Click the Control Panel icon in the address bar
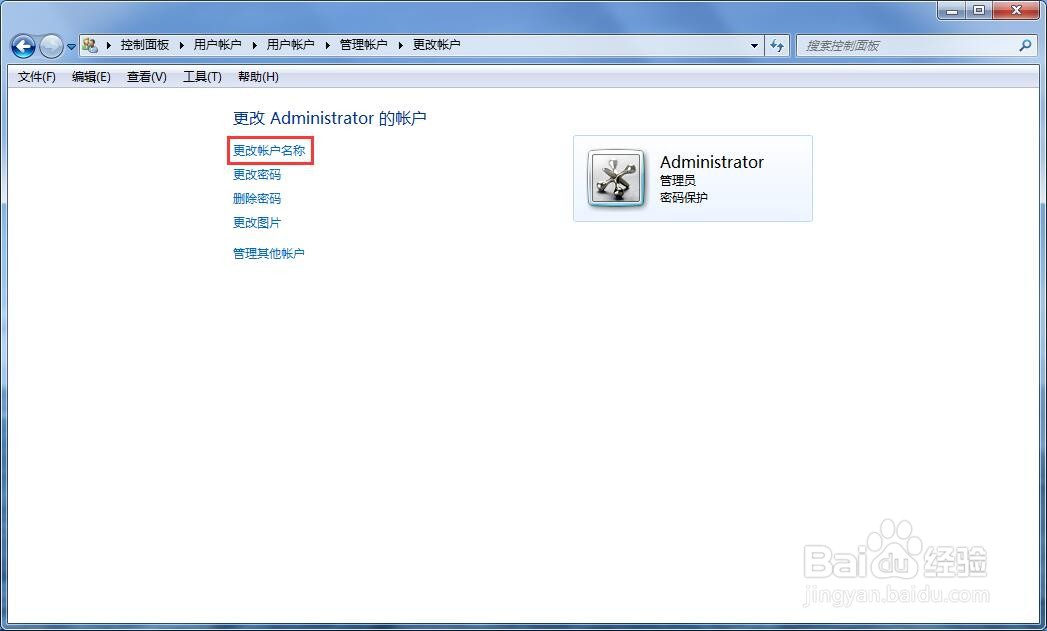Screen dimensions: 1047x631 pyautogui.click(x=89, y=45)
